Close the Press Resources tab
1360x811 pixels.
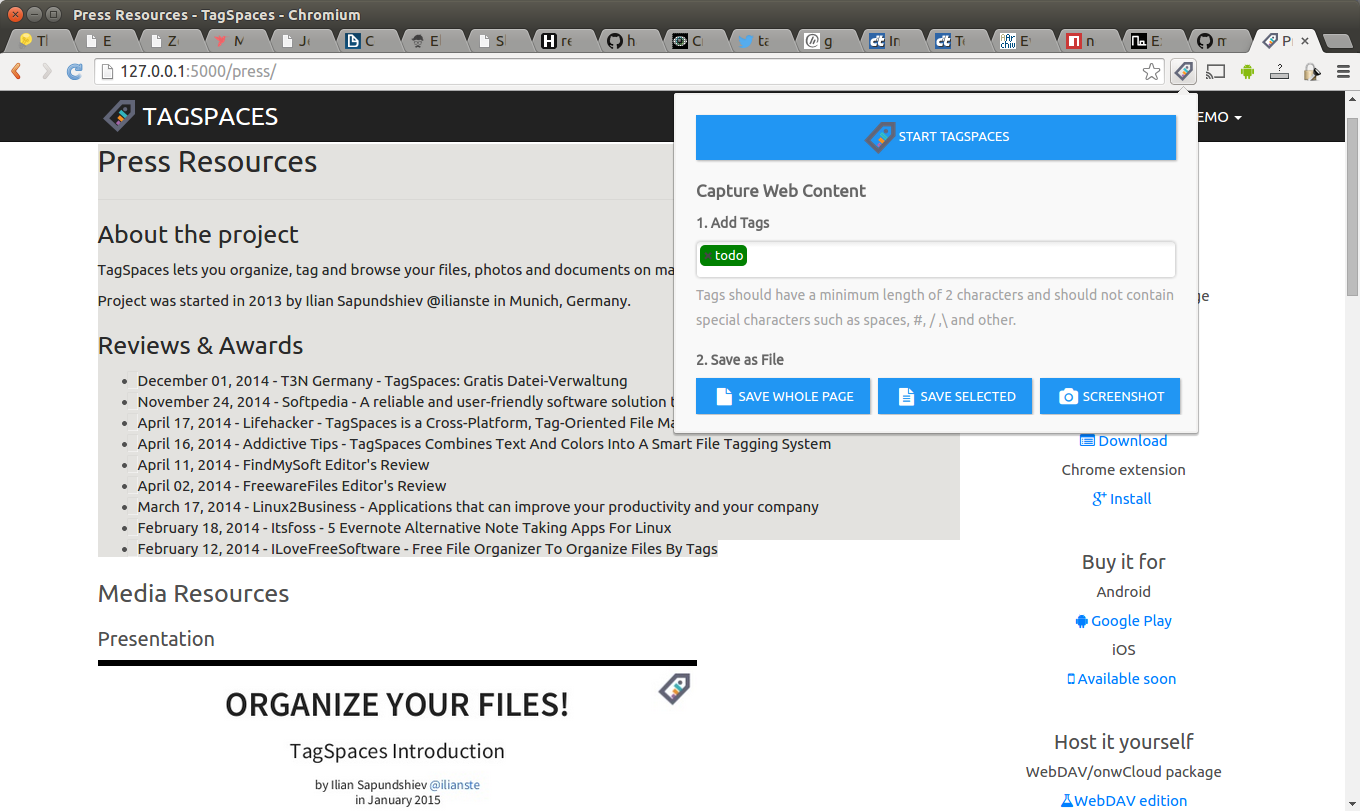1305,41
